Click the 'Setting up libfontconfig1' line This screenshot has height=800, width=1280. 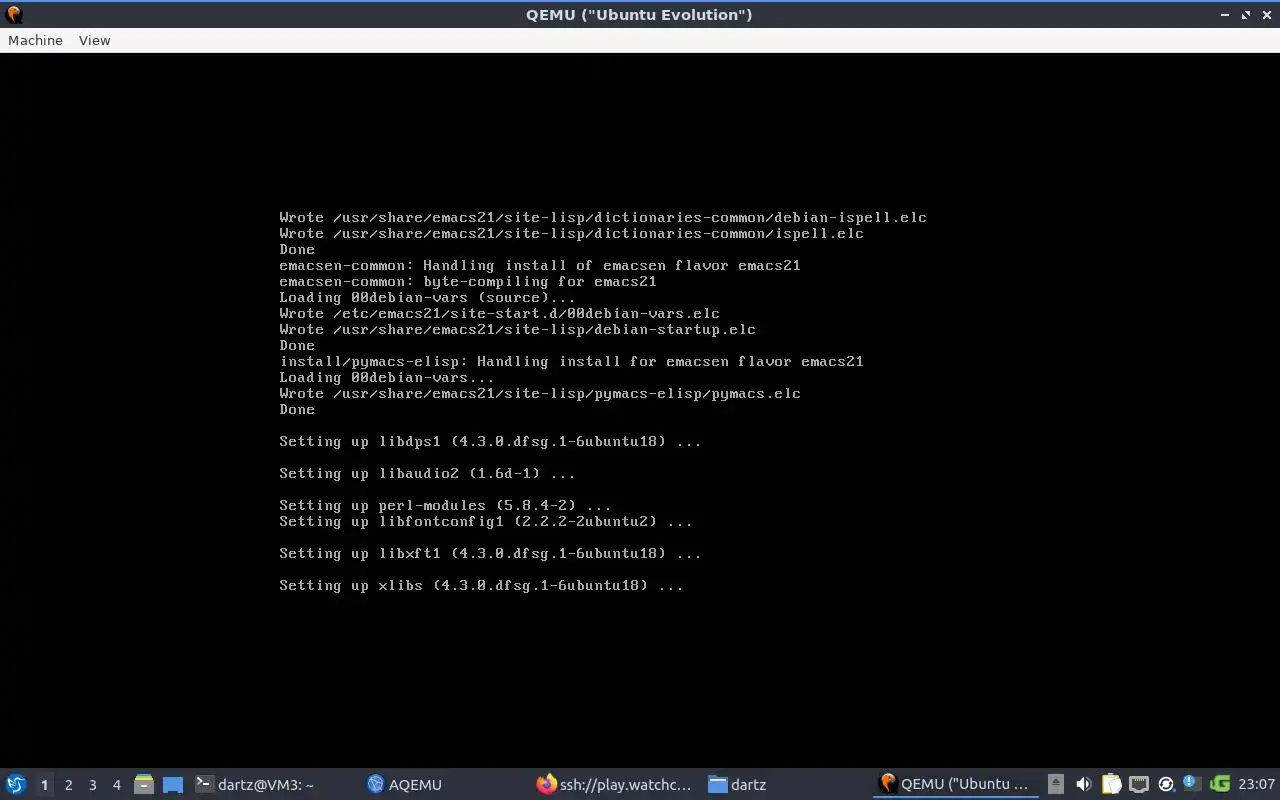point(485,521)
